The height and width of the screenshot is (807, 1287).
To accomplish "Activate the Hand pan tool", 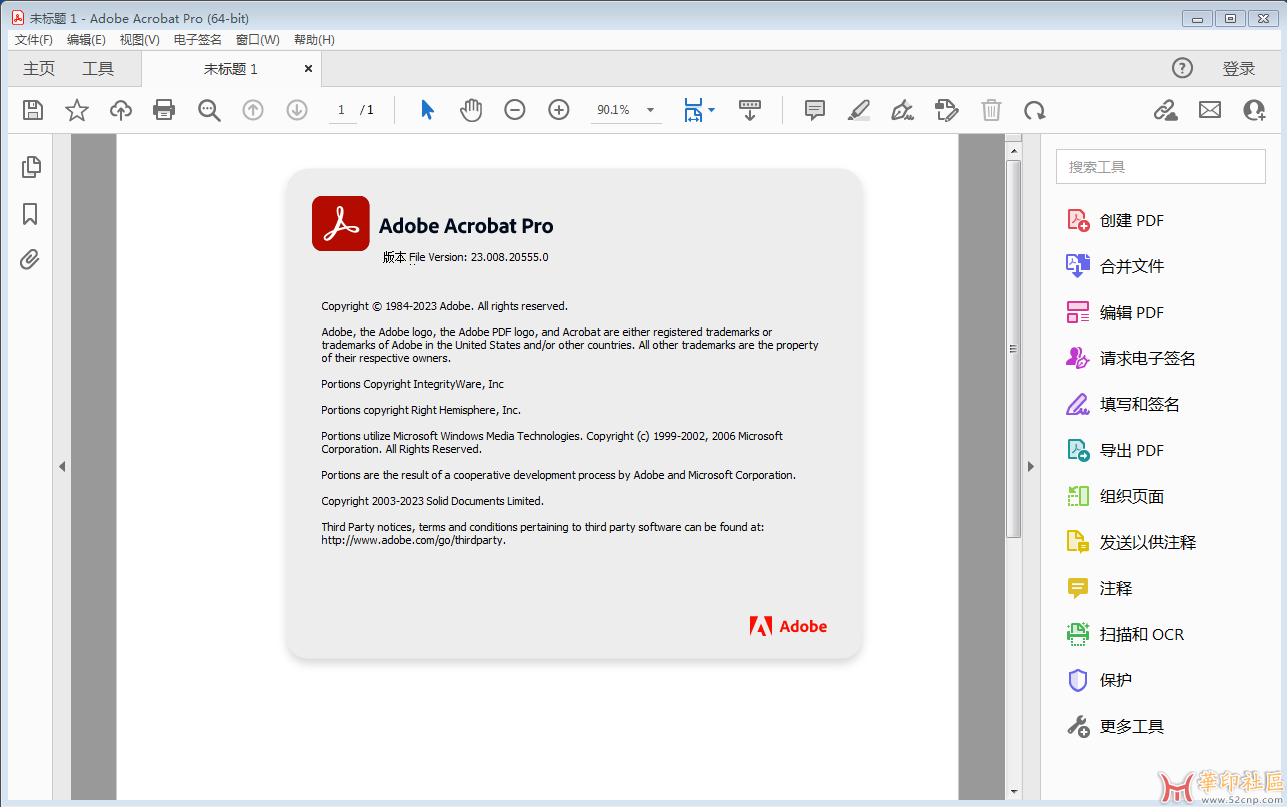I will (x=471, y=110).
